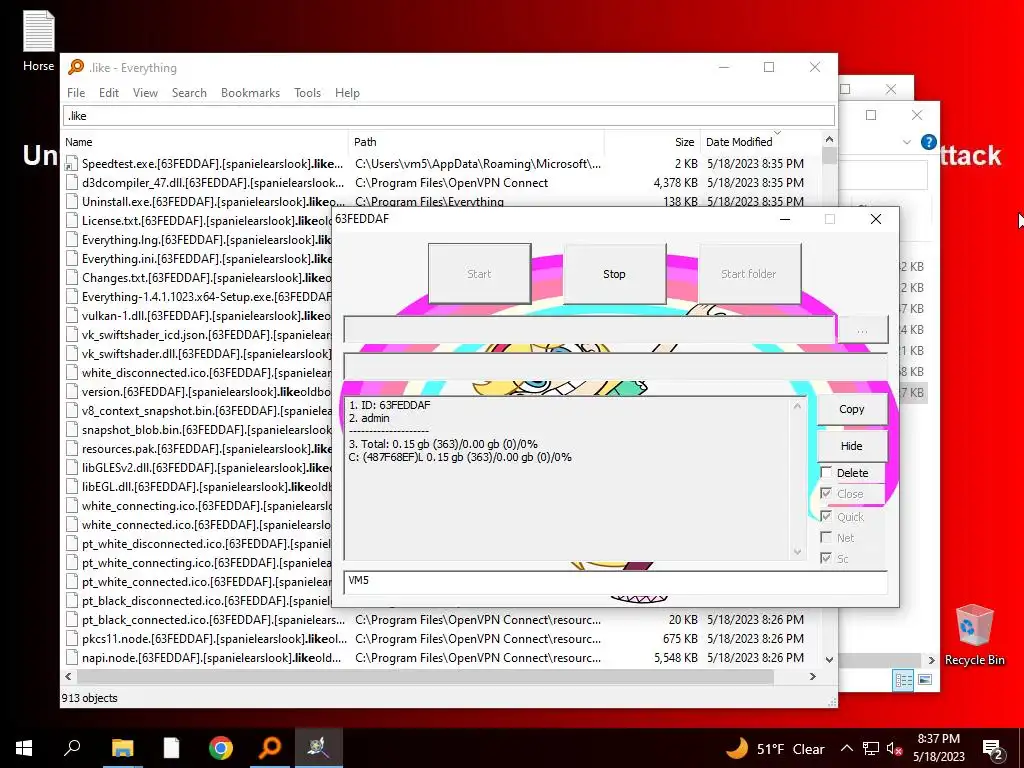Switch to large icons view in background window
The image size is (1024, 768).
pyautogui.click(x=925, y=680)
